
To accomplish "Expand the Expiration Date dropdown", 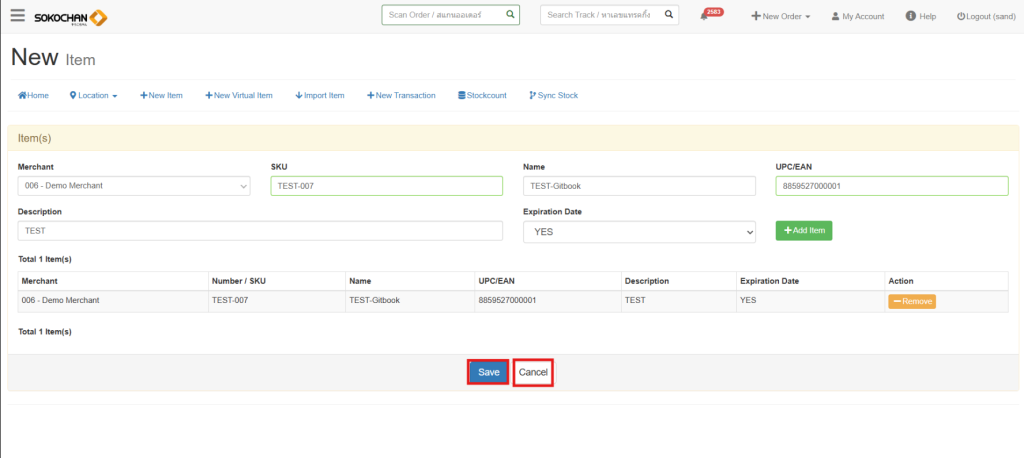I will pyautogui.click(x=639, y=231).
